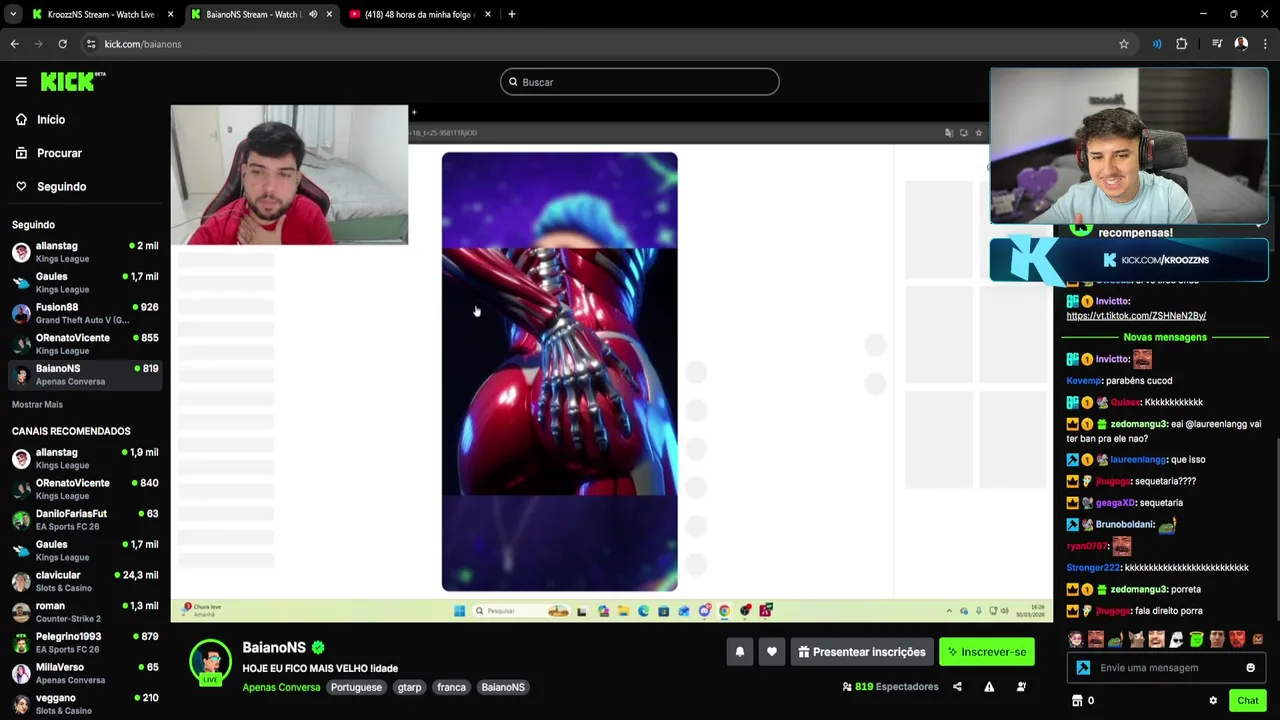Send message with green Chat button

[x=1247, y=701]
